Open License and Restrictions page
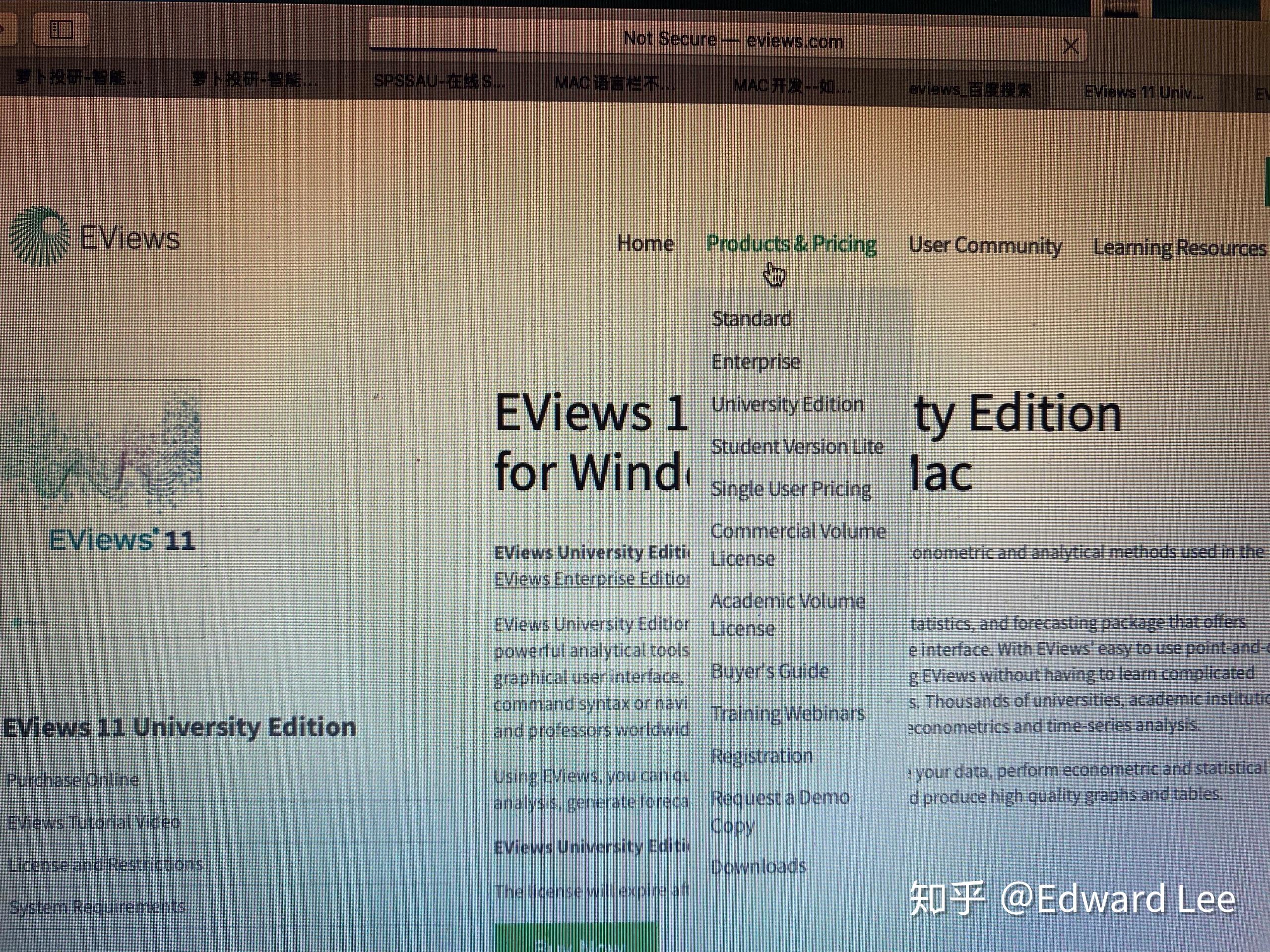The width and height of the screenshot is (1270, 952). [107, 864]
